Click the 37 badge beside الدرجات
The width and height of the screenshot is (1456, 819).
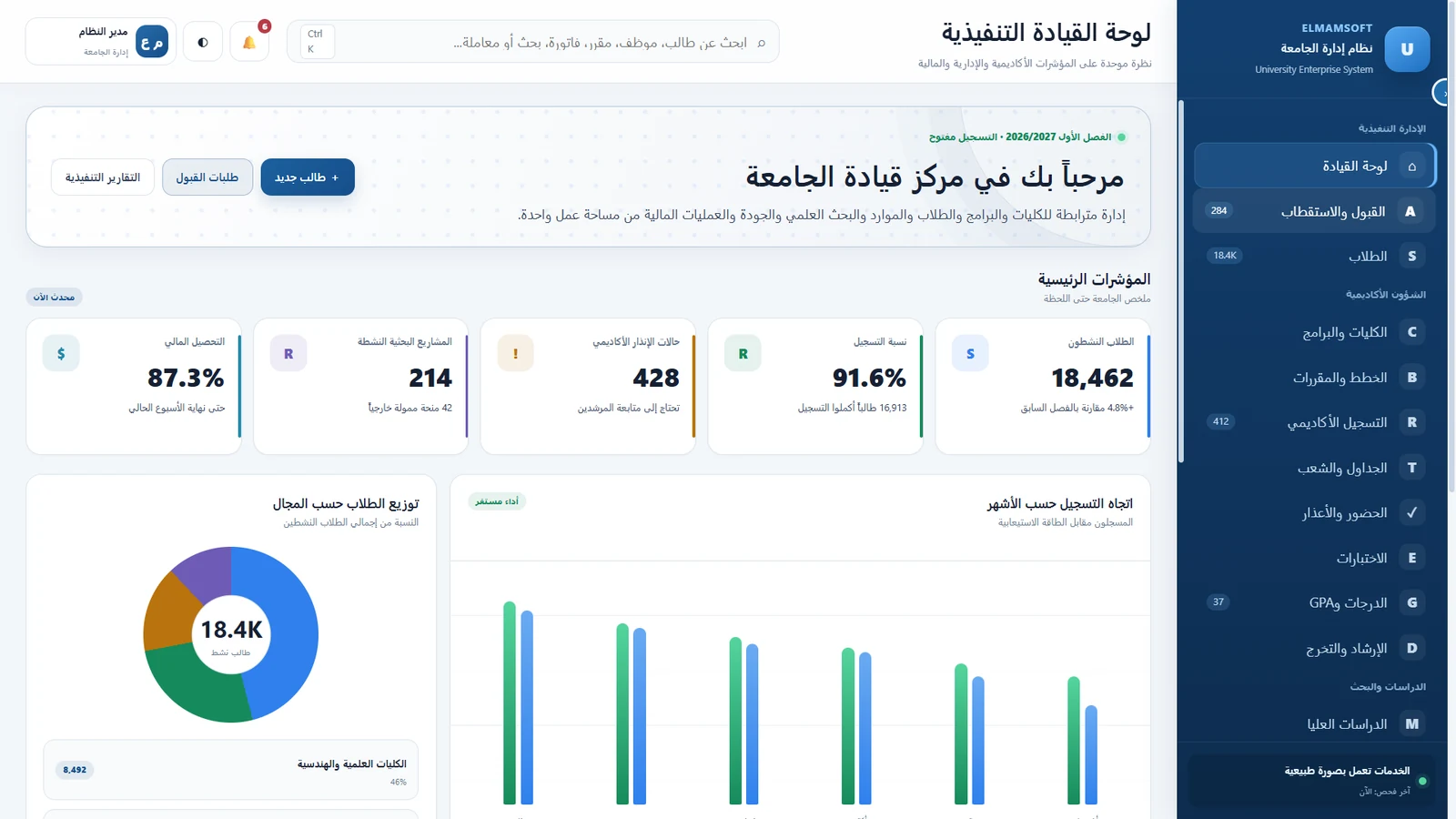(x=1218, y=602)
